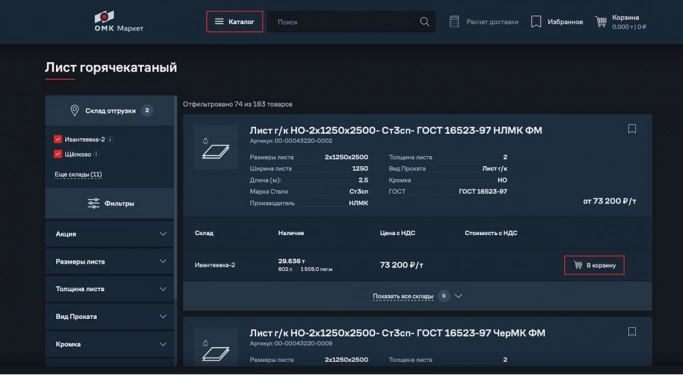Viewport: 683px width, 375px height.
Task: Click availability value 29.636 т
Action: [291, 261]
